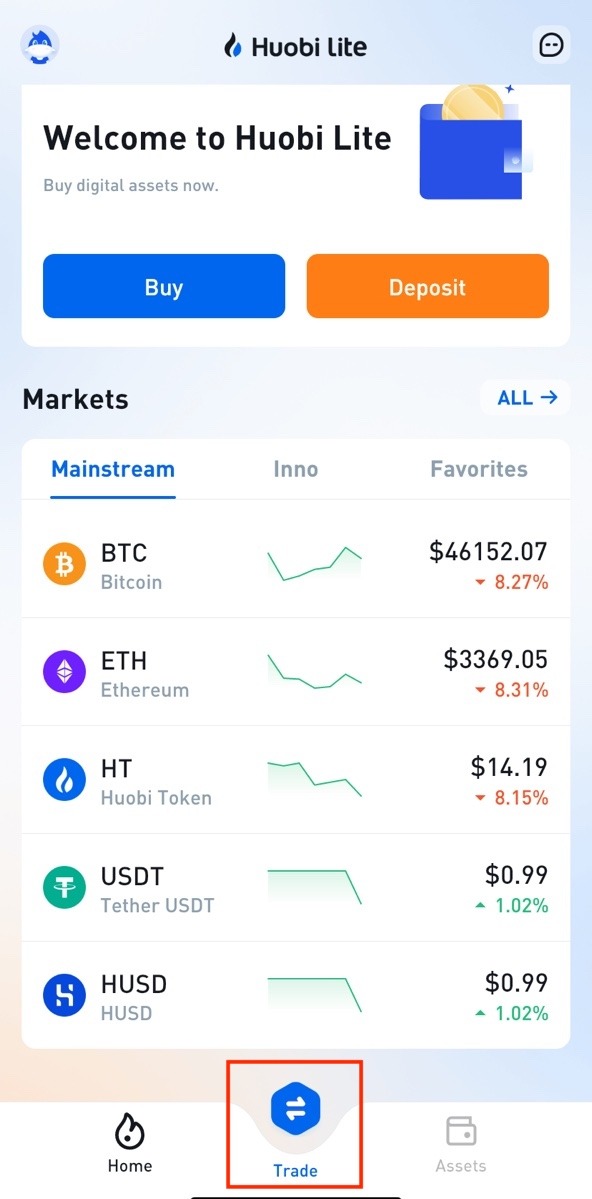View the ETH price $3369.05

point(496,658)
